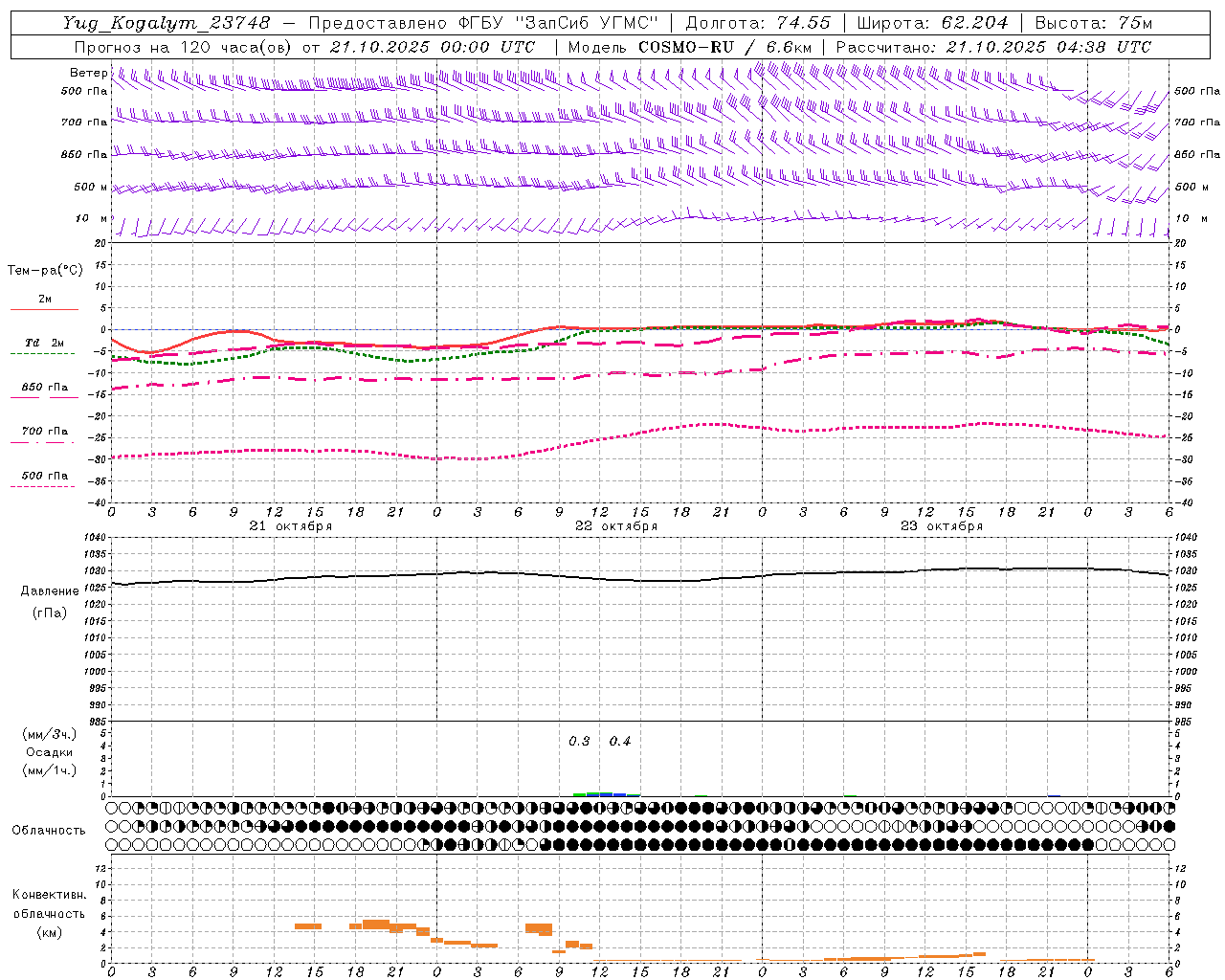The image size is (1225, 980).
Task: Select the 'Широта: 62.204' latitude text
Action: tap(932, 23)
